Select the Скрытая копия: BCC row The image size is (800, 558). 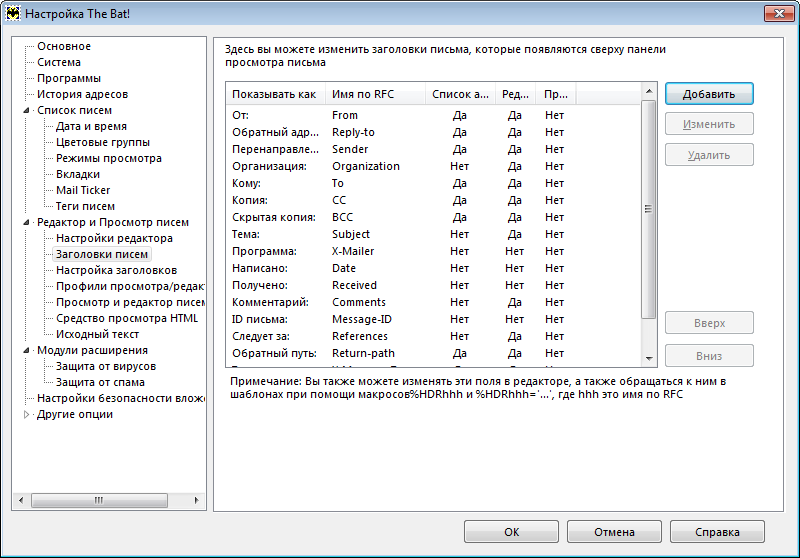(433, 217)
